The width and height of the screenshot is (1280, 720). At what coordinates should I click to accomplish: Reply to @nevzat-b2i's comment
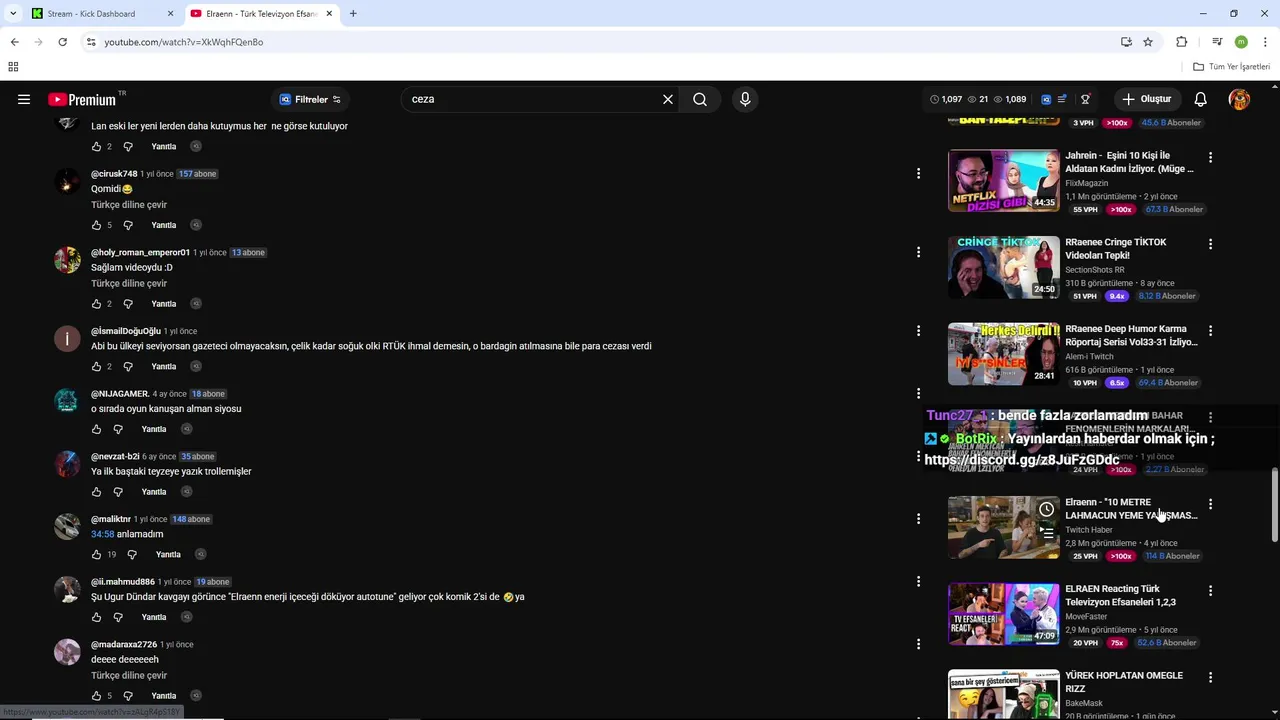154,492
